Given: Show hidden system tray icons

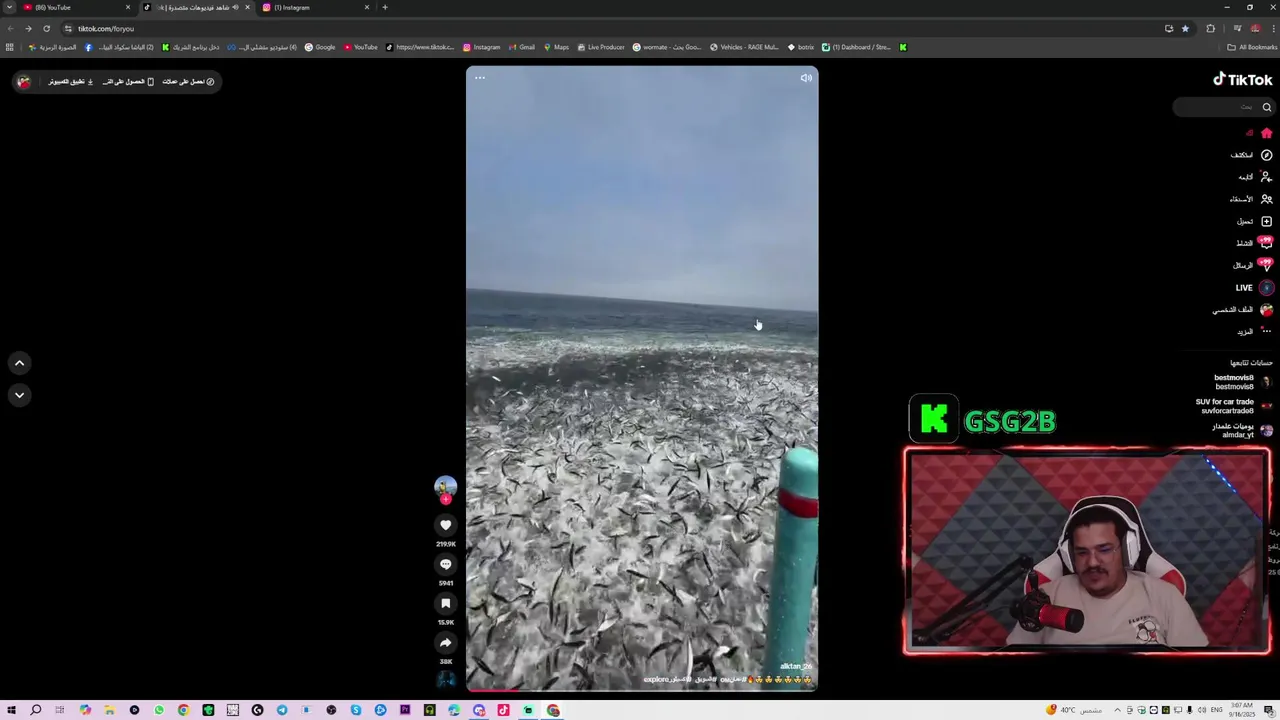Looking at the screenshot, I should (x=1117, y=710).
